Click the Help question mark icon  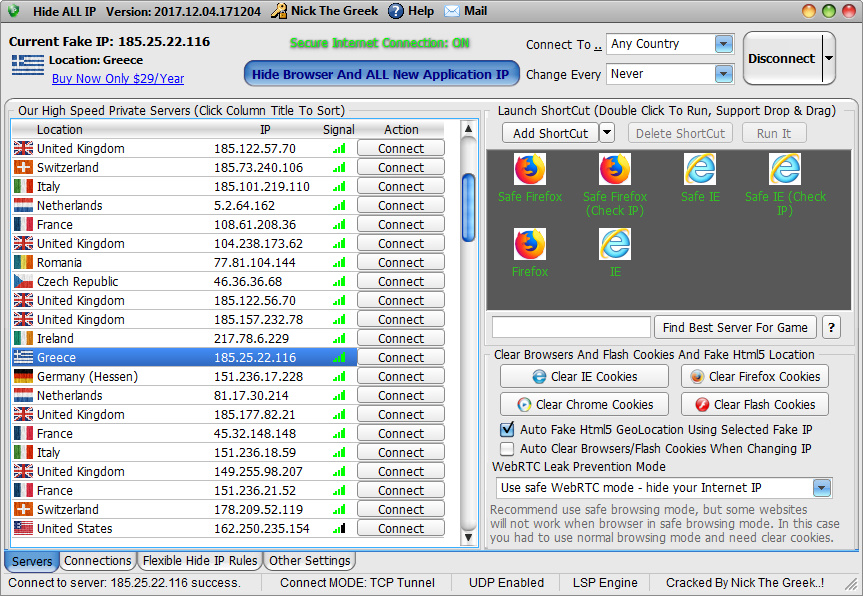point(395,11)
